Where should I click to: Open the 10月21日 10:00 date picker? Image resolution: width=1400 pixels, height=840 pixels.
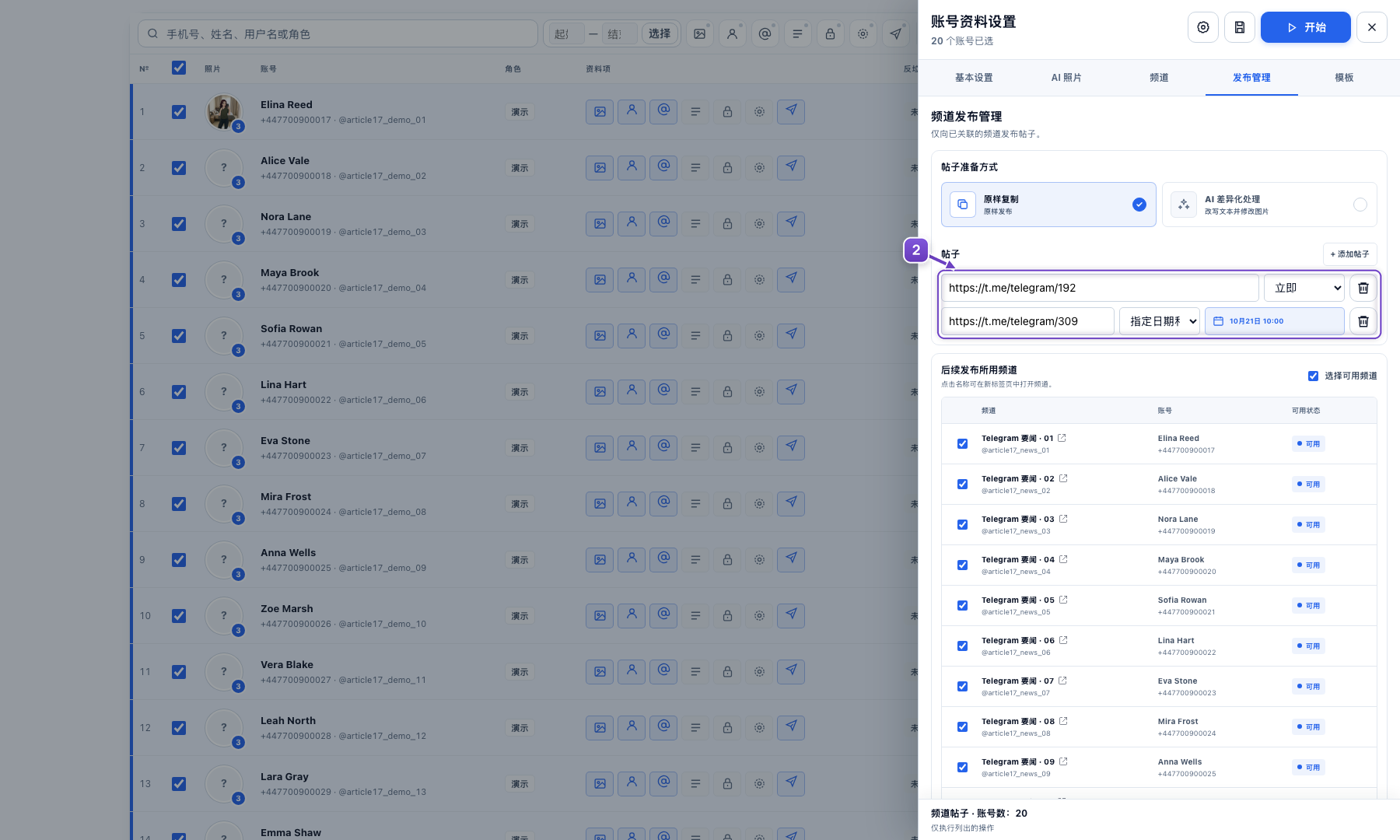1274,321
